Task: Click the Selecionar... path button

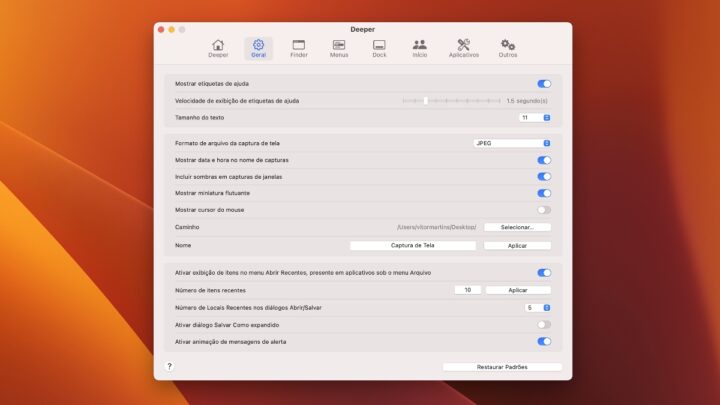Action: coord(517,227)
